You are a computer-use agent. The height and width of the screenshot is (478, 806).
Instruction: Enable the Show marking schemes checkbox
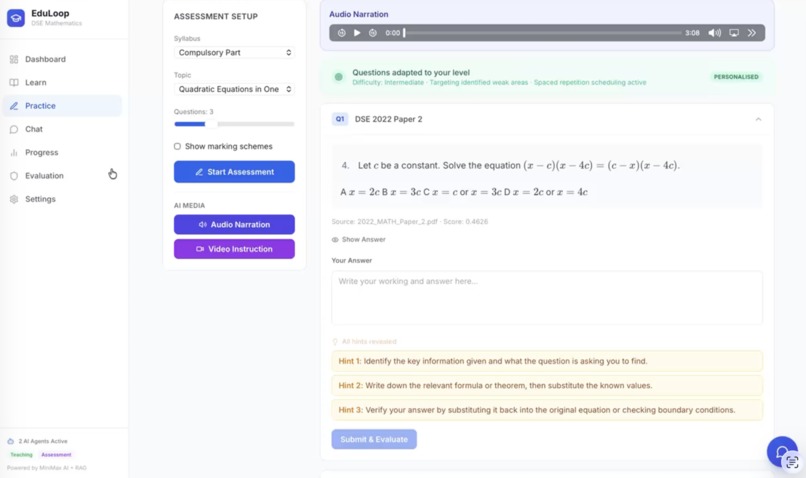tap(177, 146)
